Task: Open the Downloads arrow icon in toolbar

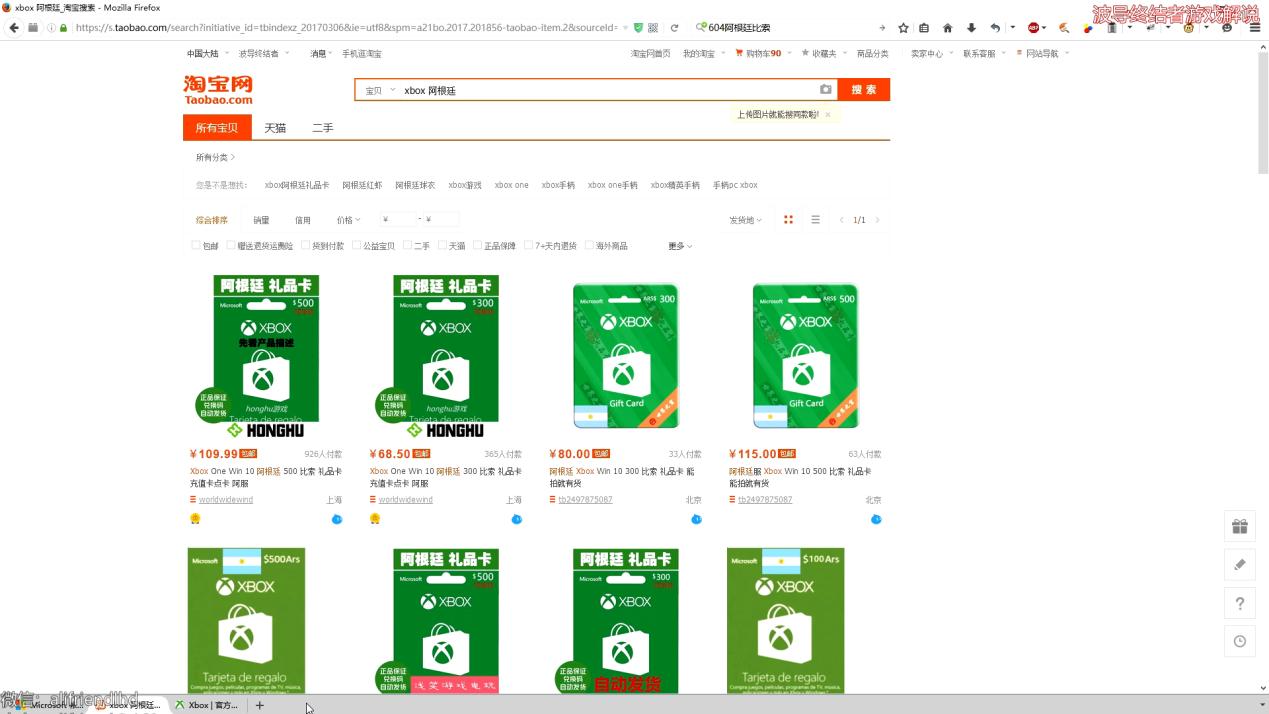Action: click(971, 28)
